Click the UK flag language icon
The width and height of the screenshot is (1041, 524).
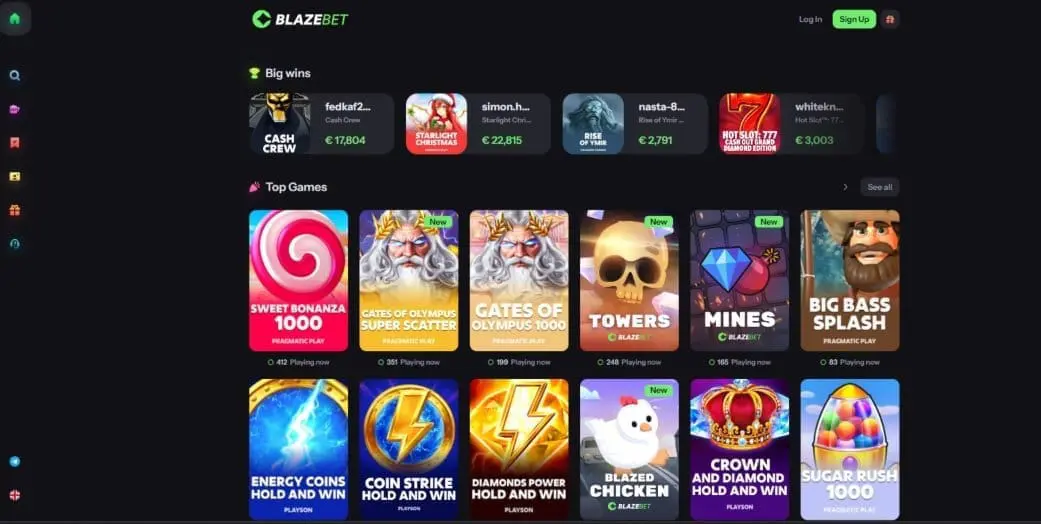pos(15,495)
